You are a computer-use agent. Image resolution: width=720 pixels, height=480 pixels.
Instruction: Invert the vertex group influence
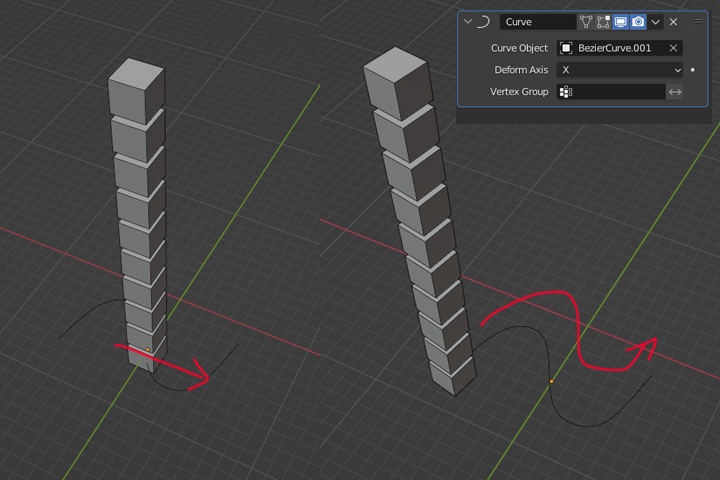click(675, 92)
